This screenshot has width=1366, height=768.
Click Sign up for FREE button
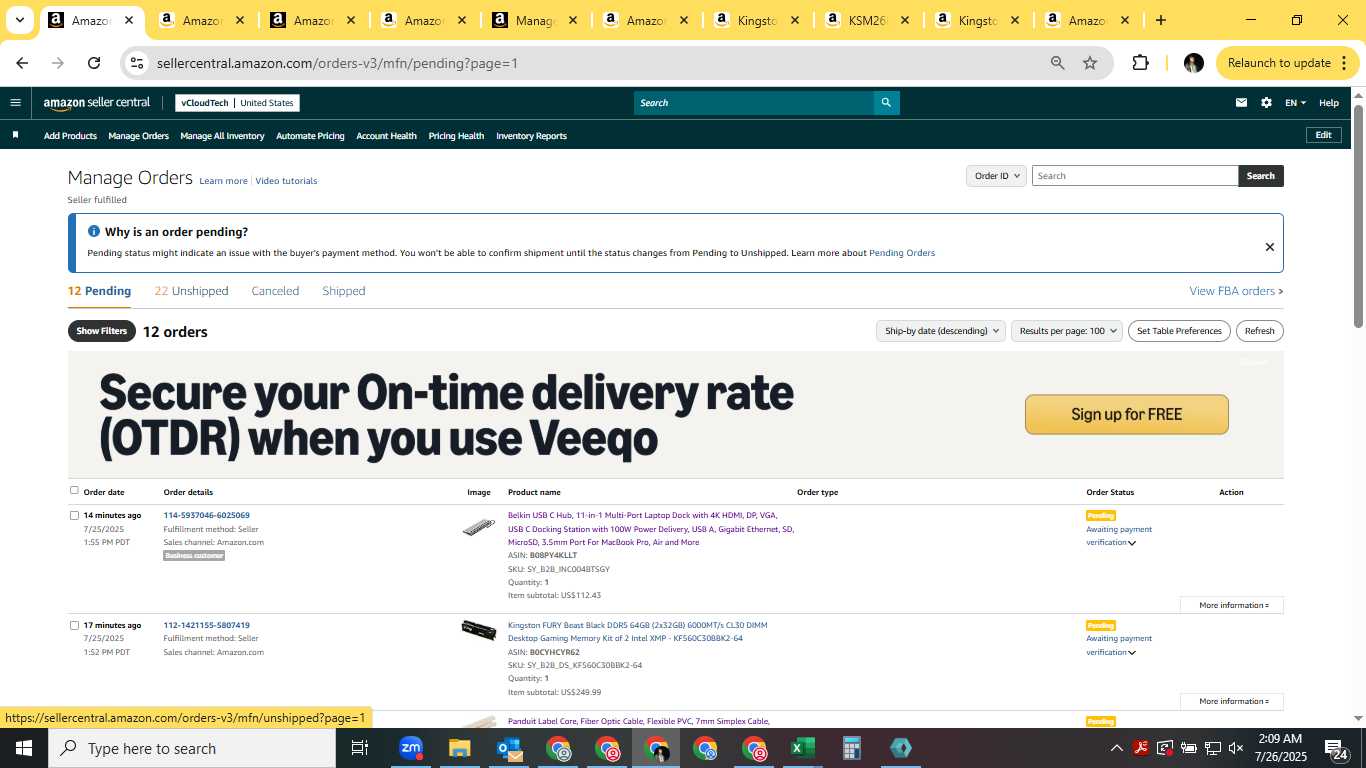[1126, 414]
